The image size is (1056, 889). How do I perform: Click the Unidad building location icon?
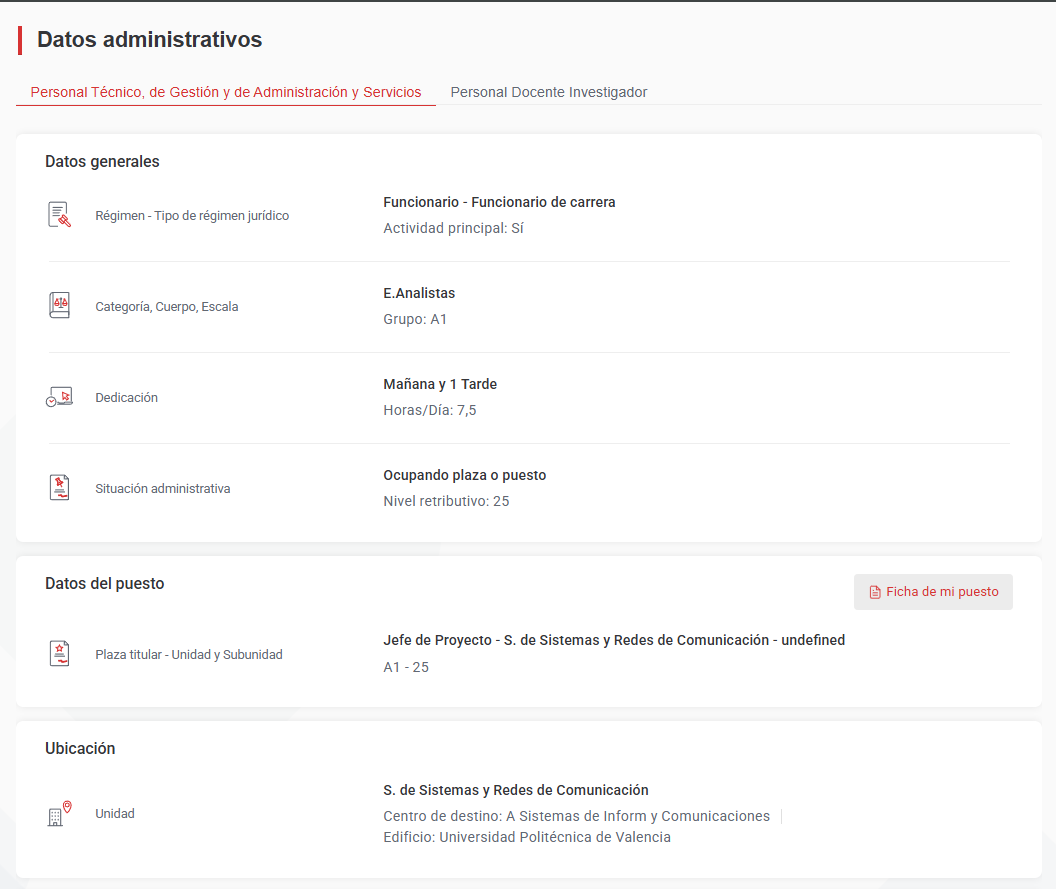point(60,813)
